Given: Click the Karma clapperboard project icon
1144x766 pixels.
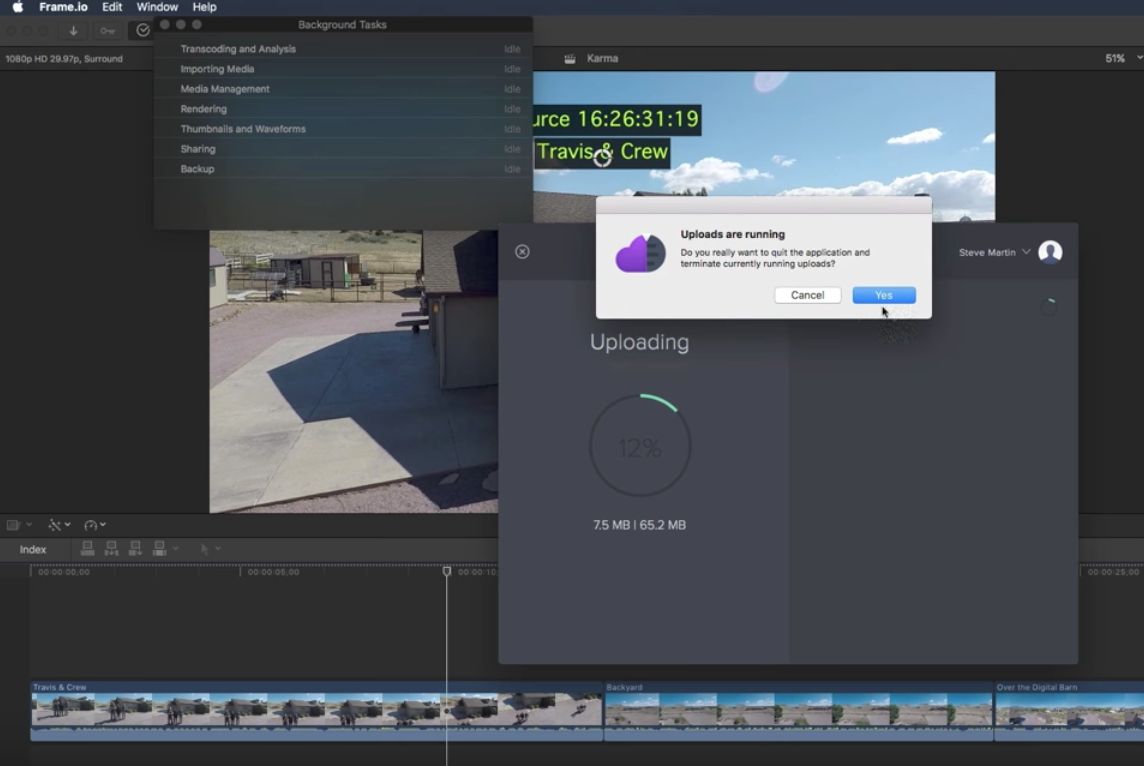Looking at the screenshot, I should (x=570, y=58).
